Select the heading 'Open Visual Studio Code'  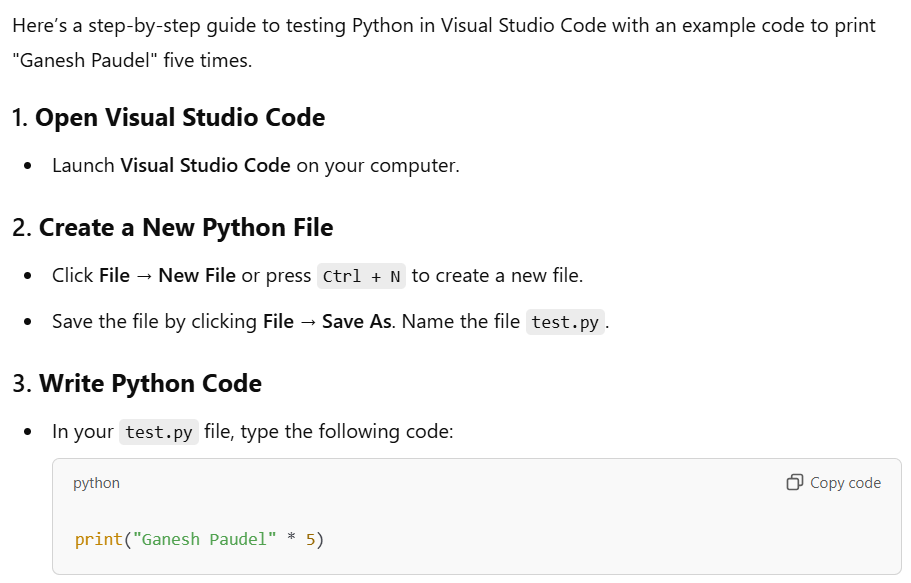180,117
